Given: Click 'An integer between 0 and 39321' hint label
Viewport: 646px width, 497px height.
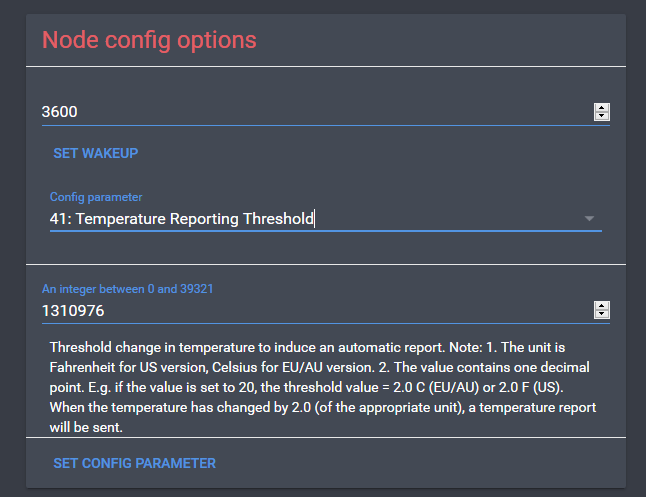Looking at the screenshot, I should click(x=127, y=289).
